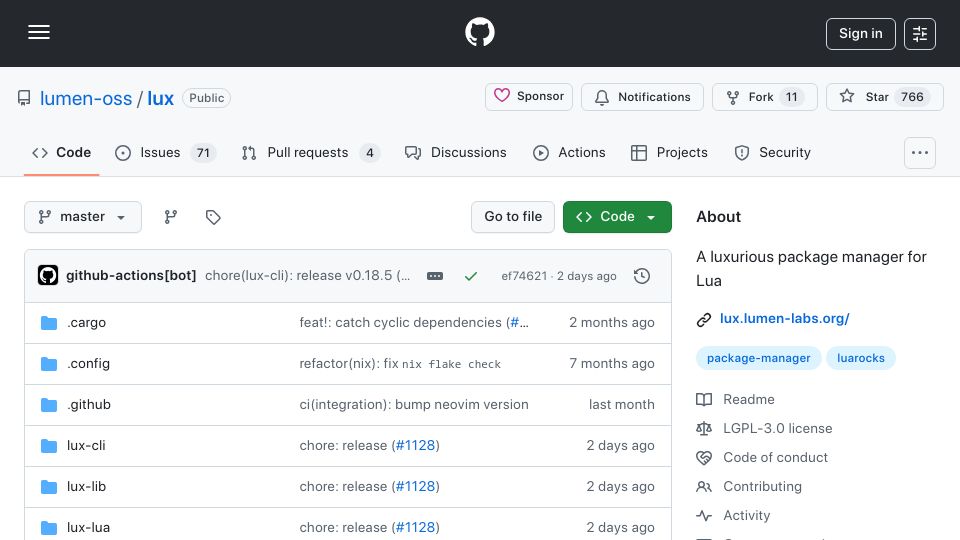Viewport: 960px width, 540px height.
Task: Open the Discussions tab
Action: [x=456, y=152]
